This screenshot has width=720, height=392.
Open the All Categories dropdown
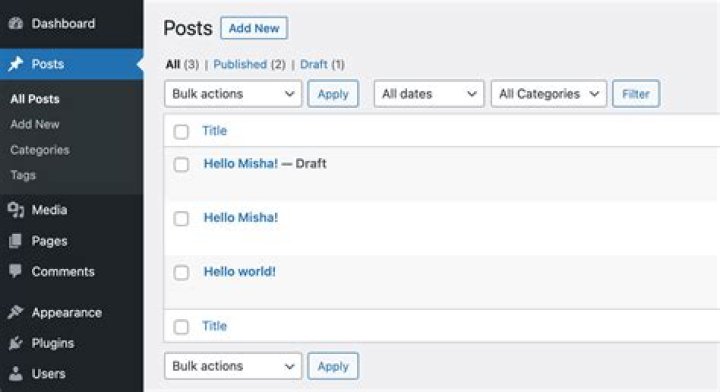click(x=549, y=94)
